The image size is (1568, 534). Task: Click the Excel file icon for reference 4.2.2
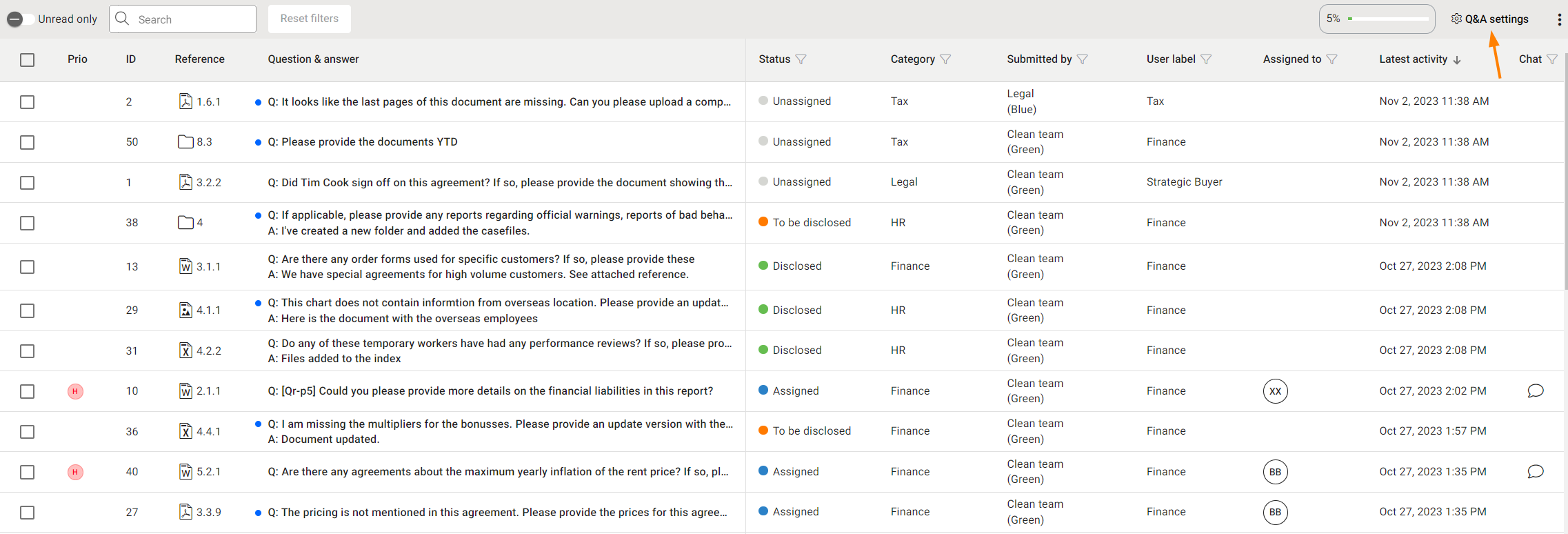pyautogui.click(x=185, y=350)
